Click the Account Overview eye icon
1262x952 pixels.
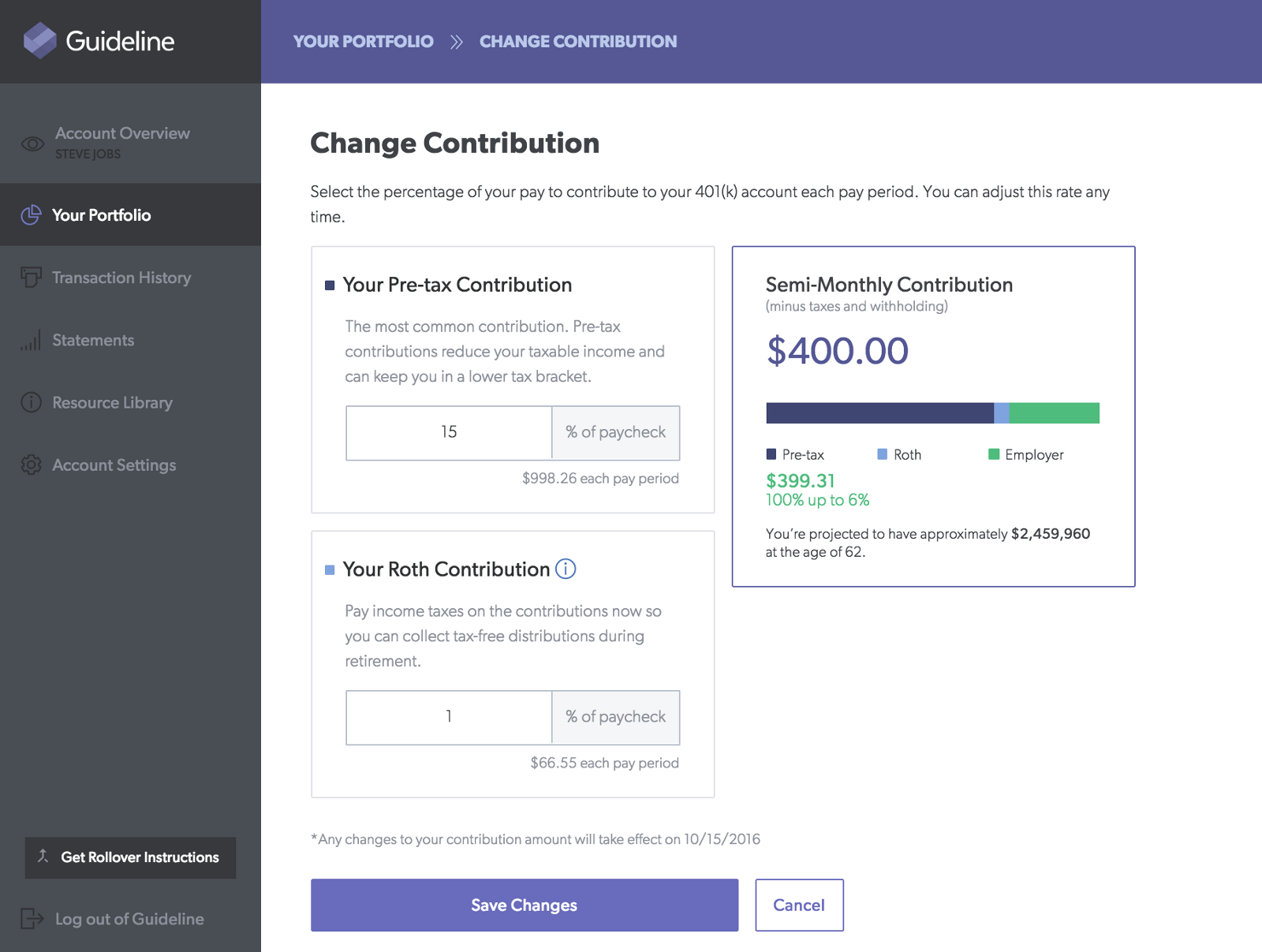(x=32, y=144)
